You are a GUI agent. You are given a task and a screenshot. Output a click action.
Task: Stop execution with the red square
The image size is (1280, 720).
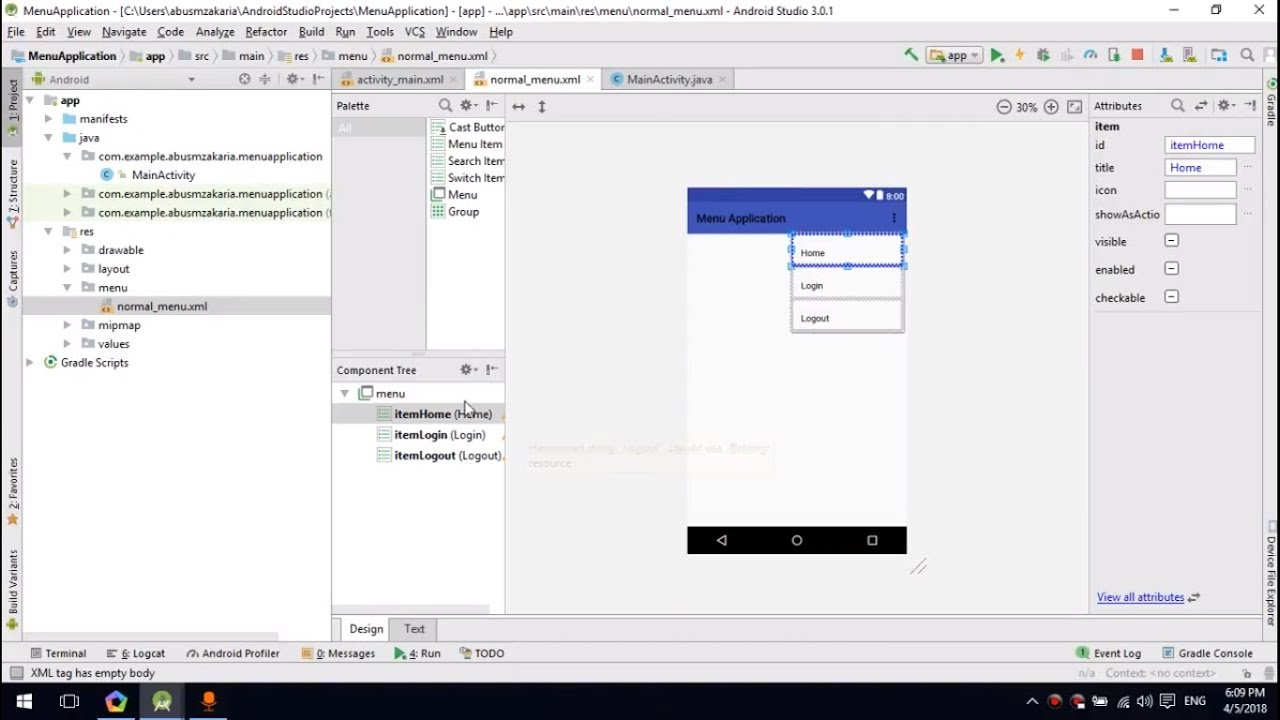(1138, 56)
